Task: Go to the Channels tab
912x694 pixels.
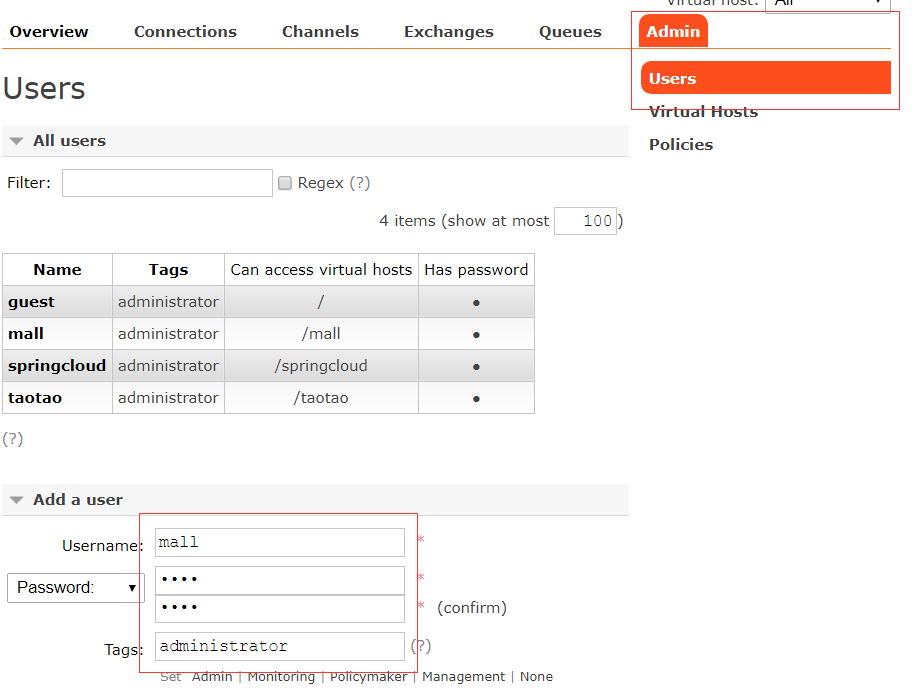Action: click(x=320, y=32)
